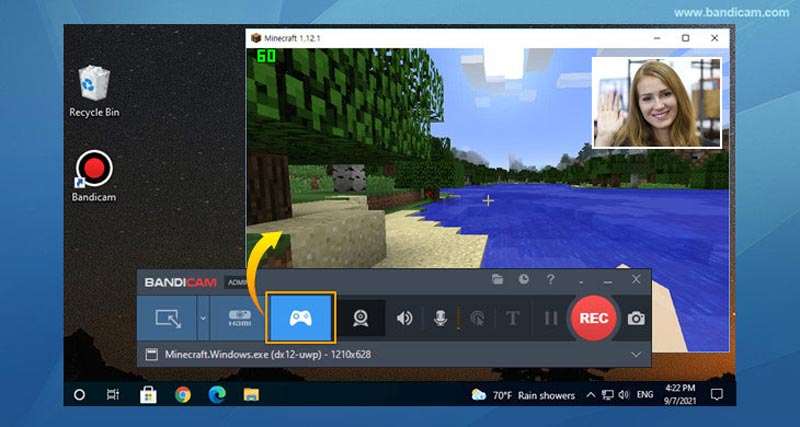The image size is (800, 427).
Task: Open Bandicam scheduled recording clock icon
Action: (x=524, y=279)
